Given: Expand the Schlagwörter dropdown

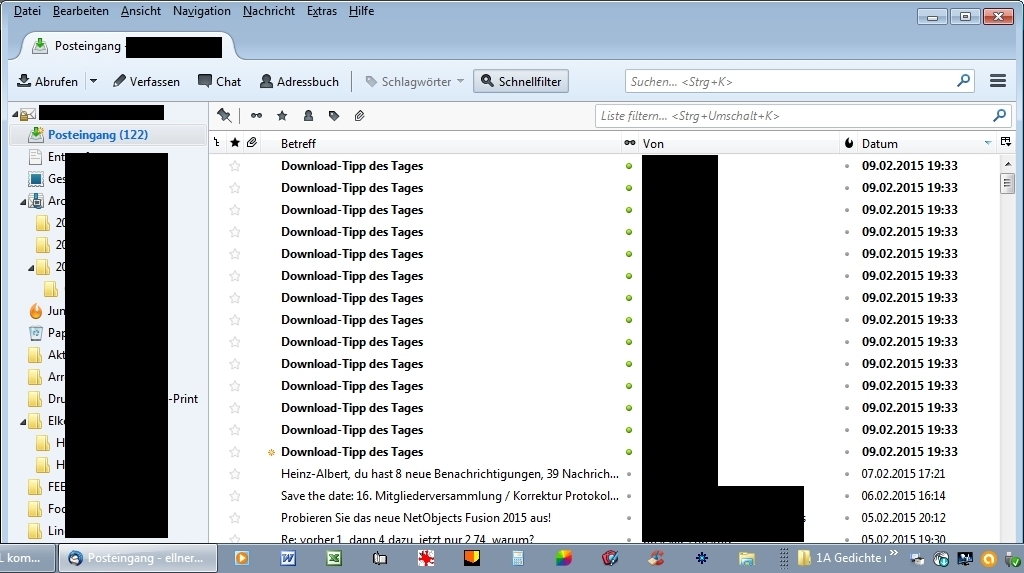Looking at the screenshot, I should pos(460,81).
